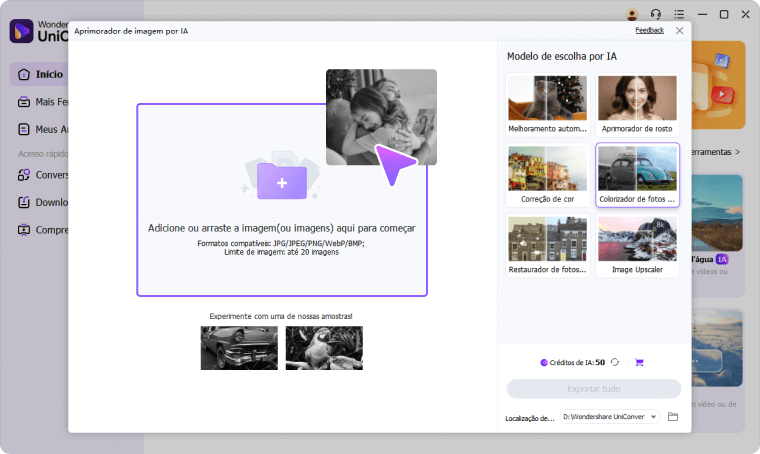Screen dimensions: 760x454
Task: Click the Exportar tudo button
Action: (594, 389)
